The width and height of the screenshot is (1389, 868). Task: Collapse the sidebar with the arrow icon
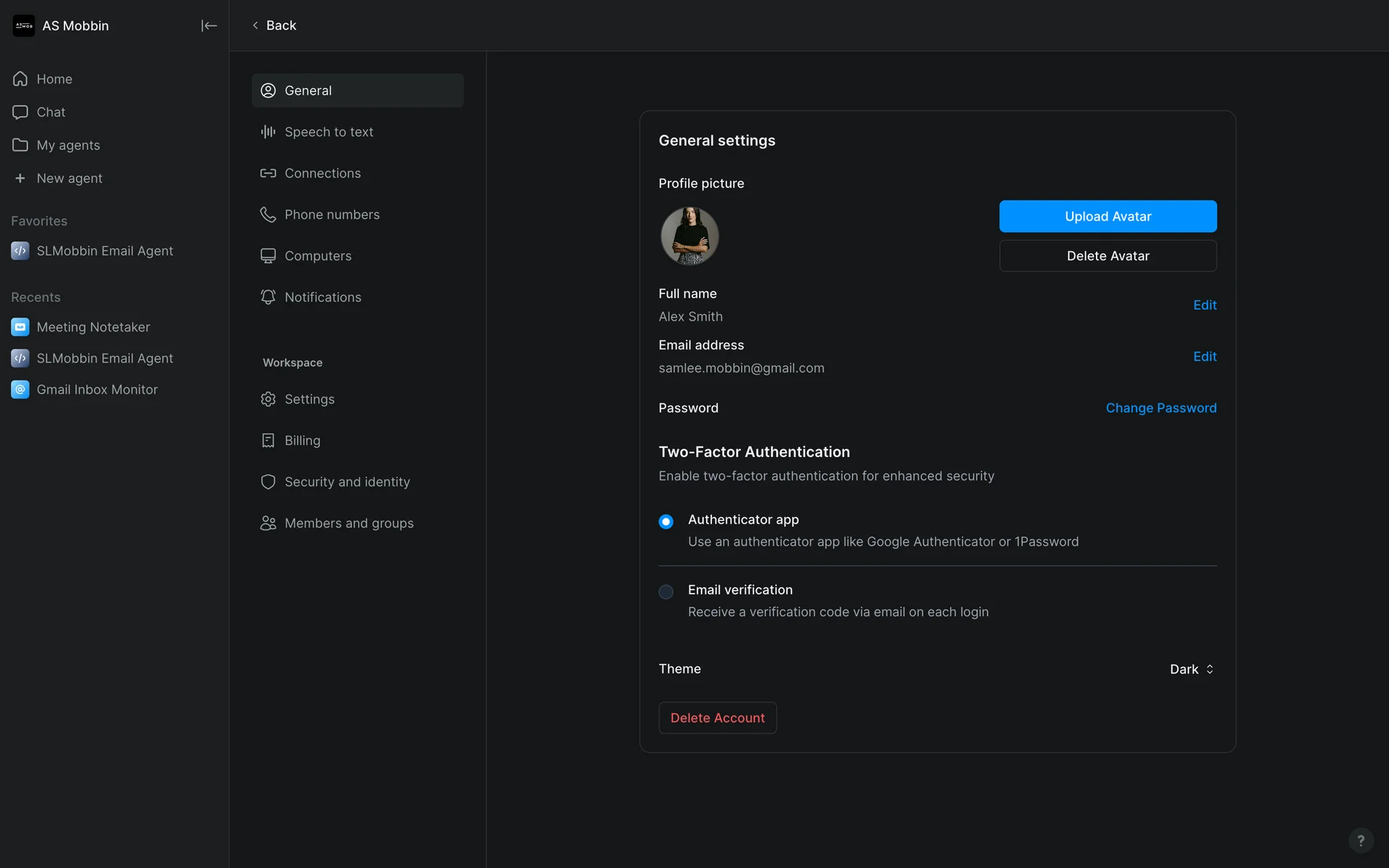coord(208,26)
